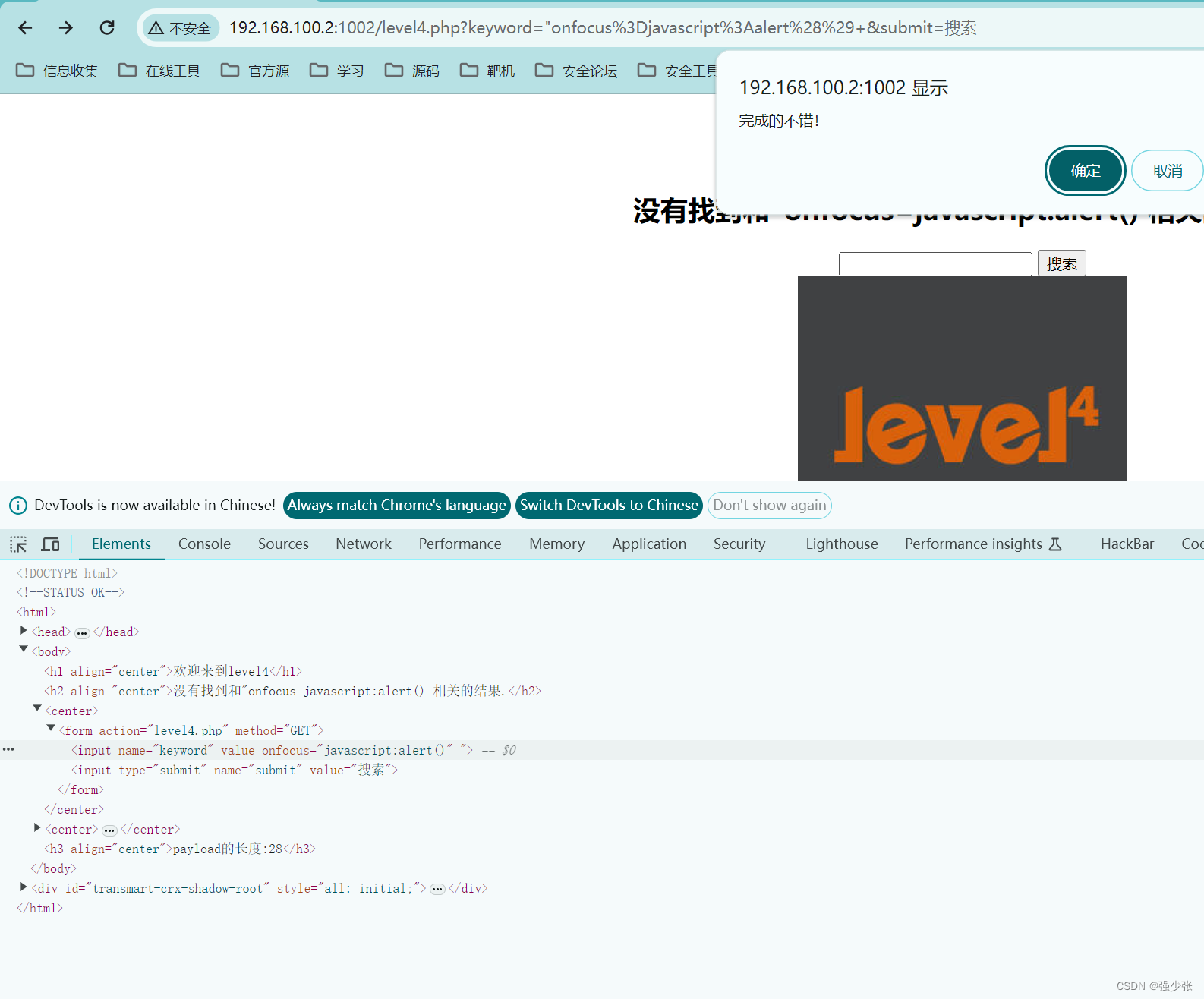1204x999 pixels.
Task: Switch to the Lighthouse tab
Action: coord(842,544)
